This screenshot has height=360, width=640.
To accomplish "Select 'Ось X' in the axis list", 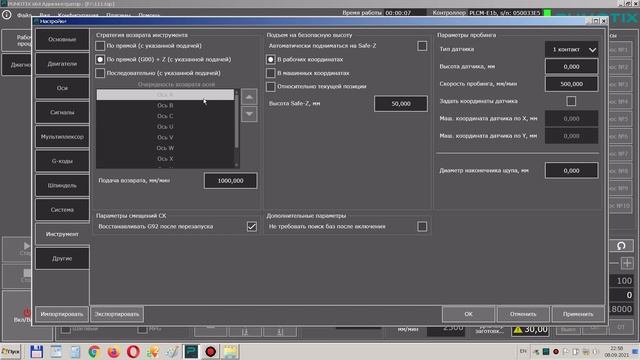I will tap(165, 159).
